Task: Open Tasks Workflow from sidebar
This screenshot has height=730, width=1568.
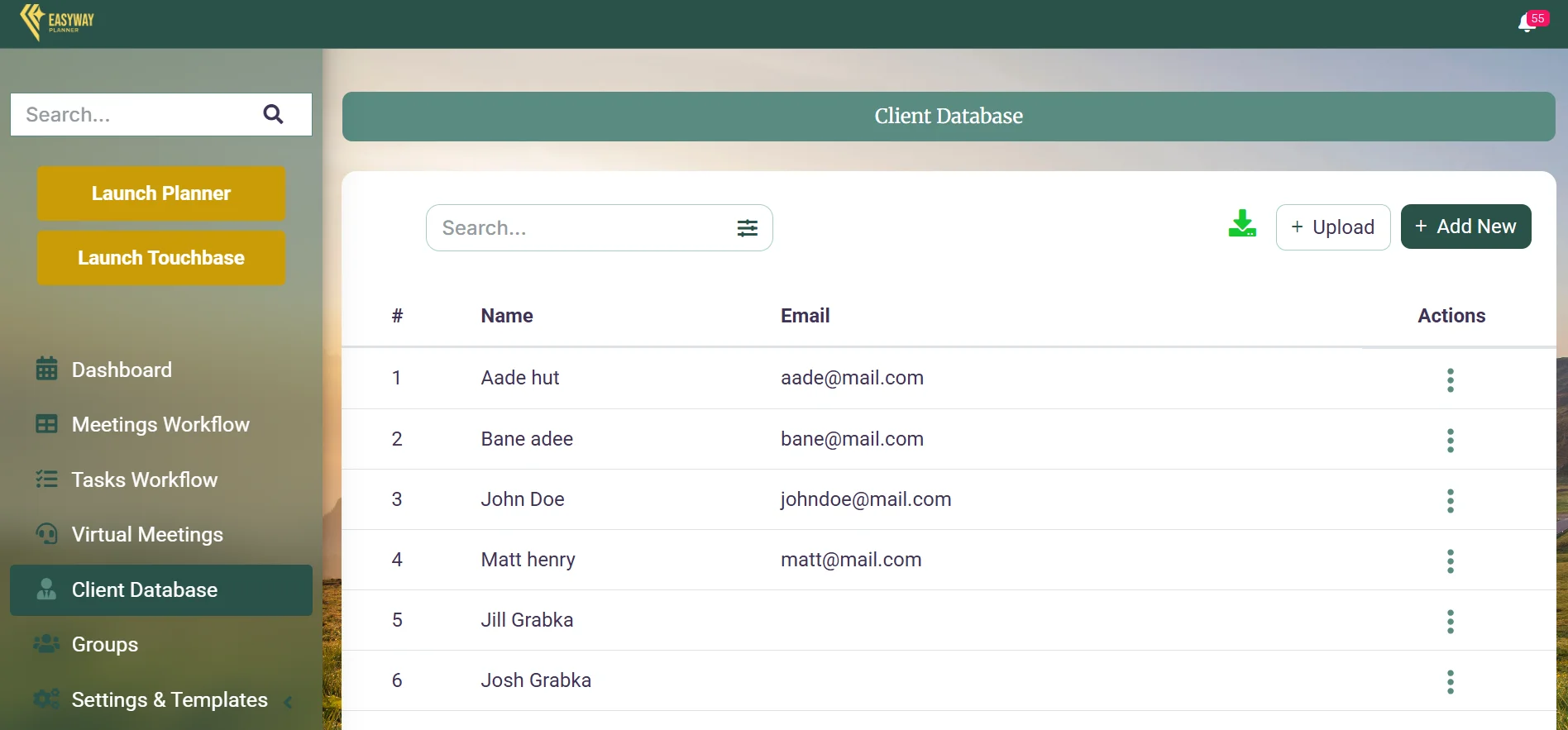Action: 144,480
